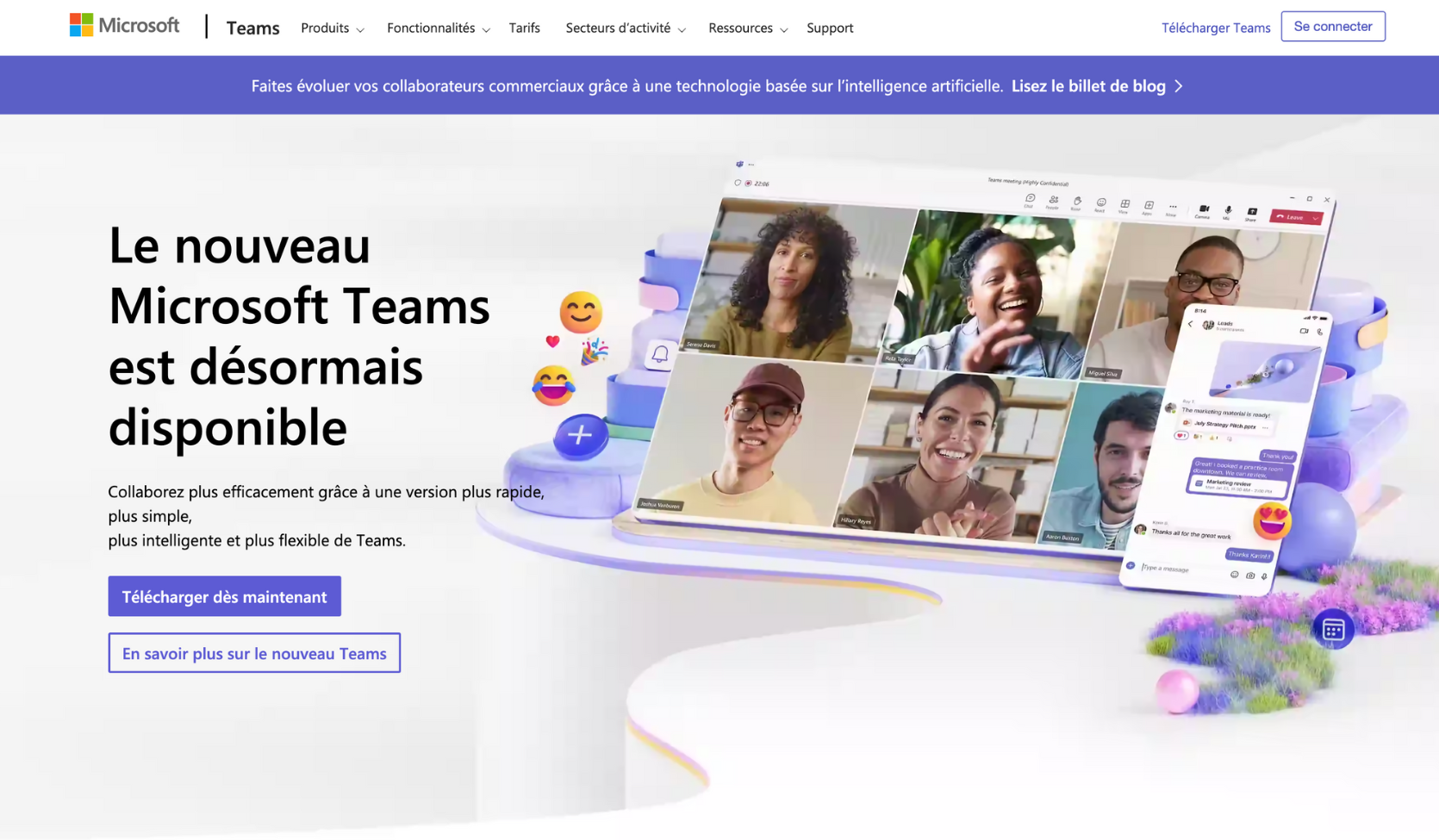Click the Télécharger Teams link in the header

(x=1216, y=28)
